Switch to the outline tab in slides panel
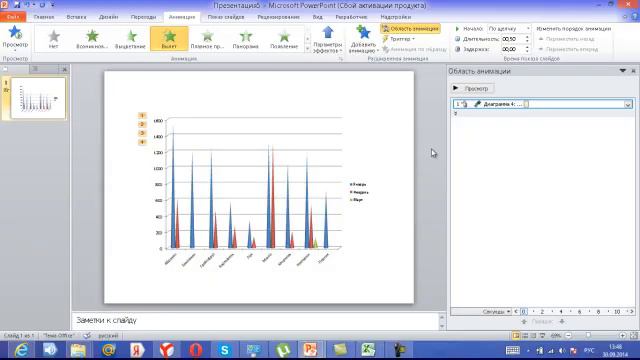640x360 pixels. point(36,69)
